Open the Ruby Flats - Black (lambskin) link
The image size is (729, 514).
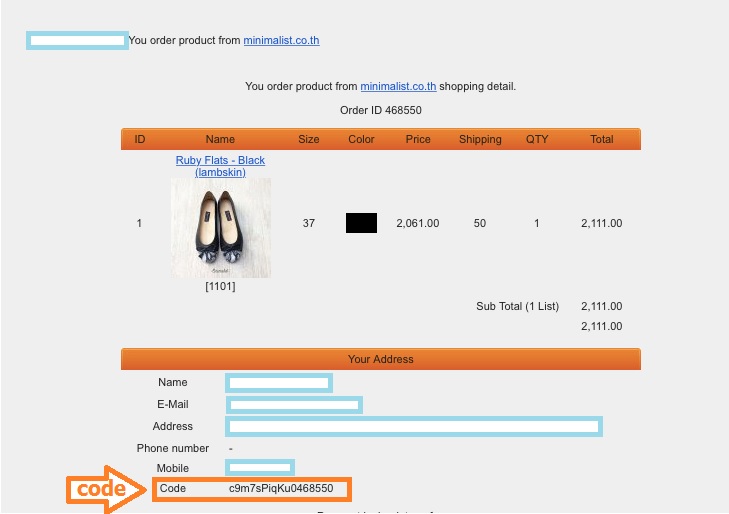coord(220,166)
